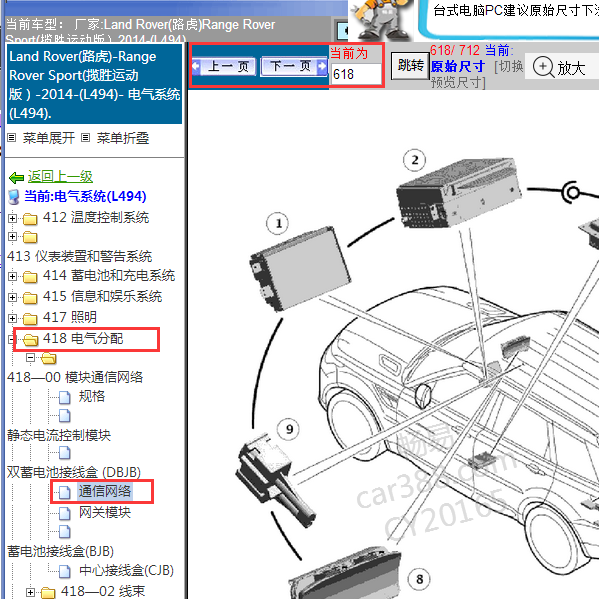The height and width of the screenshot is (599, 599).
Task: Open 静态电流控制模块 document
Action: click(59, 435)
